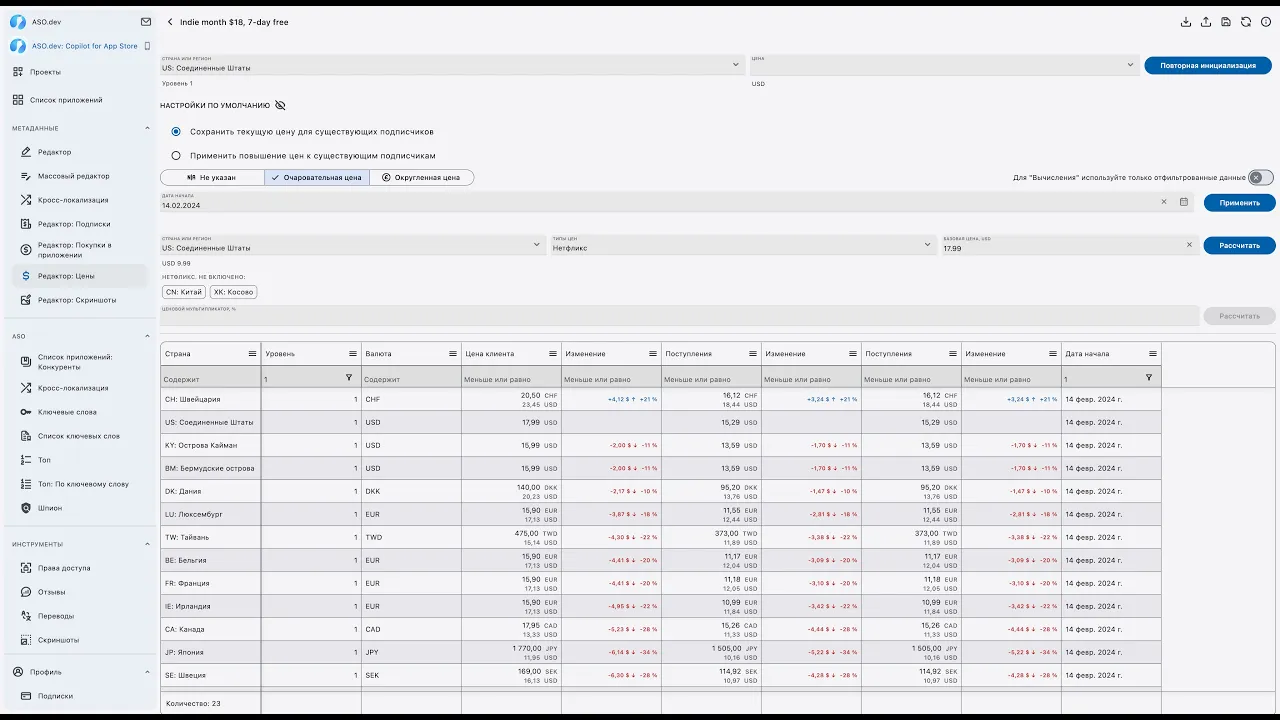Screen dimensions: 1280x720
Task: Select the Округленная цена option
Action: click(x=421, y=177)
